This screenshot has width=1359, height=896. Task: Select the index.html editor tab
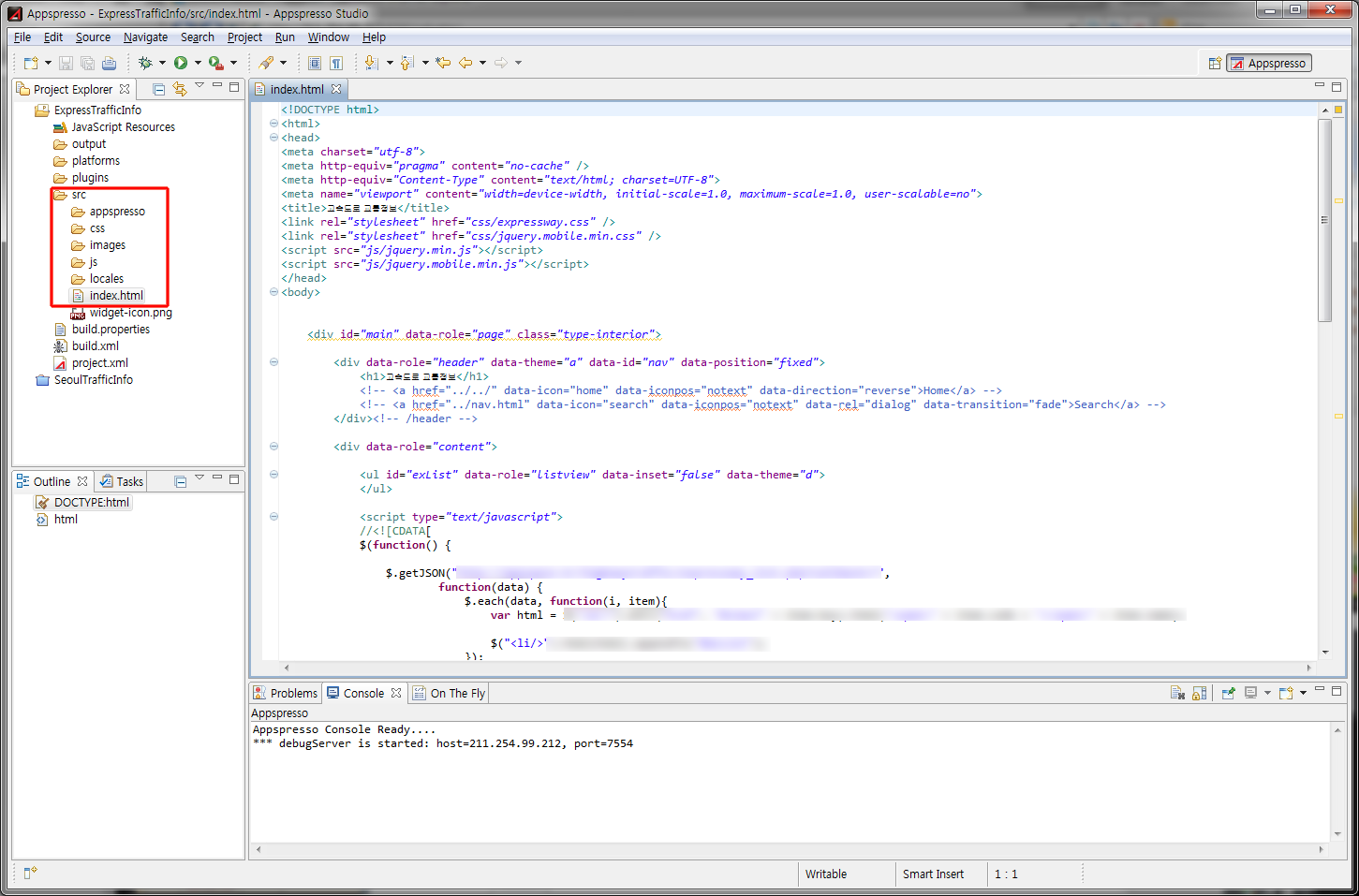click(x=297, y=89)
